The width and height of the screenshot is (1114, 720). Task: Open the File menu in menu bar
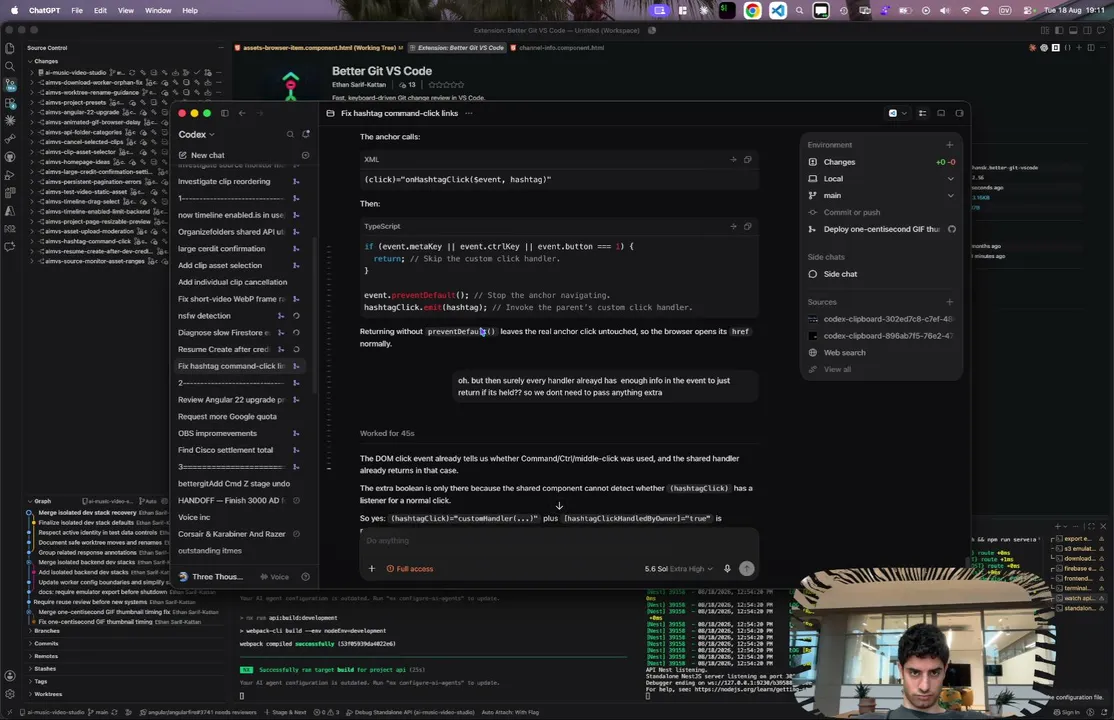click(x=77, y=11)
